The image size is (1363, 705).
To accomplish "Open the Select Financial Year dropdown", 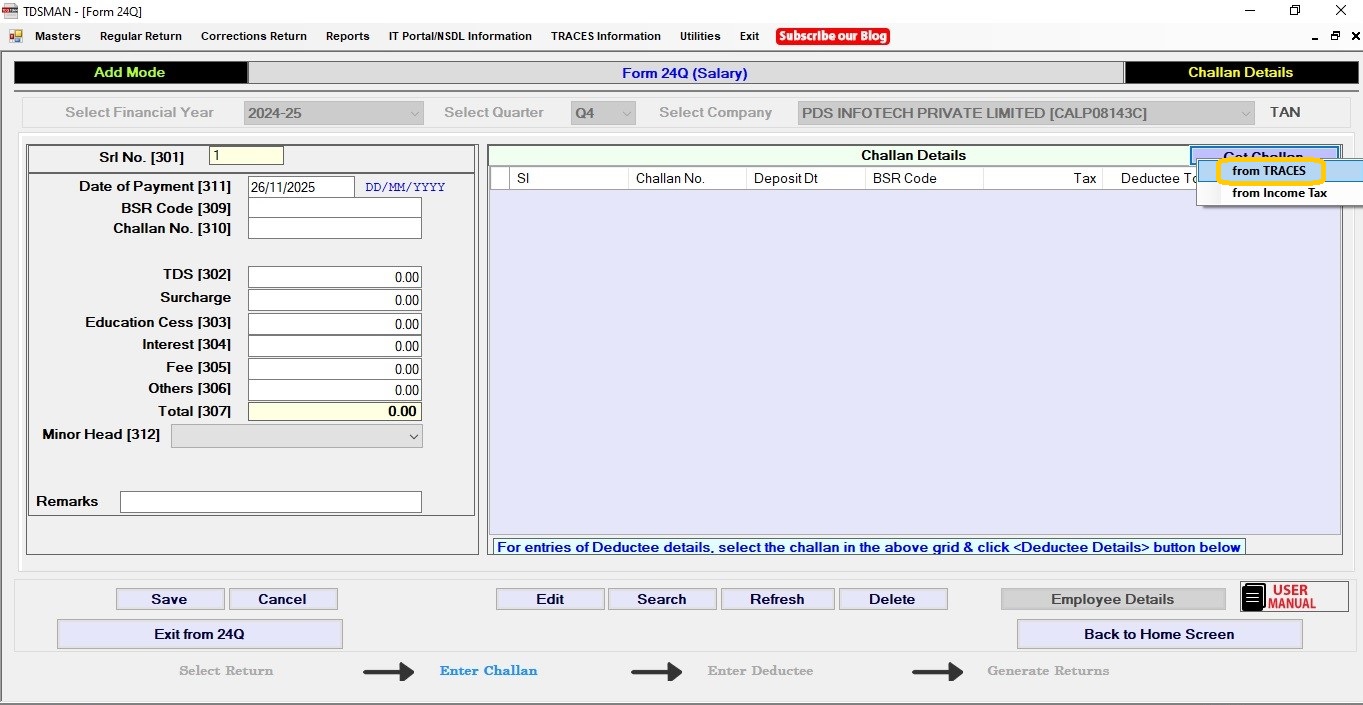I will click(414, 113).
